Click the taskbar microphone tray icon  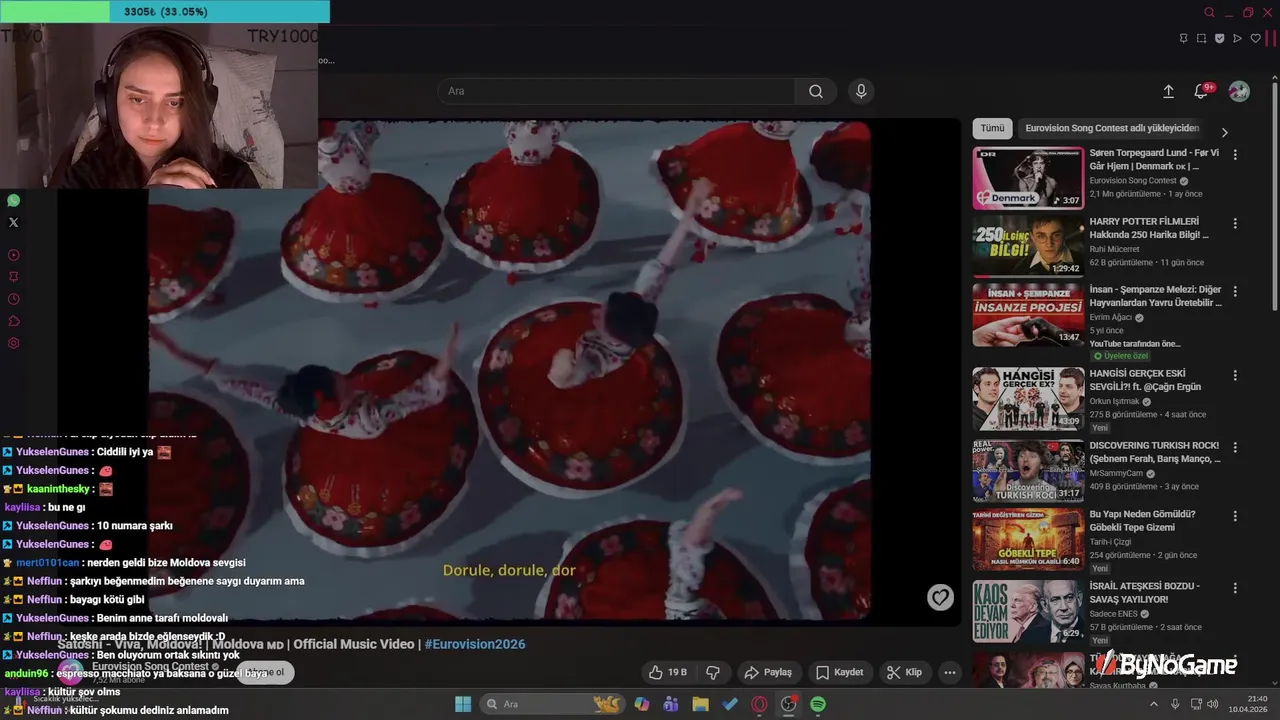click(x=1175, y=704)
